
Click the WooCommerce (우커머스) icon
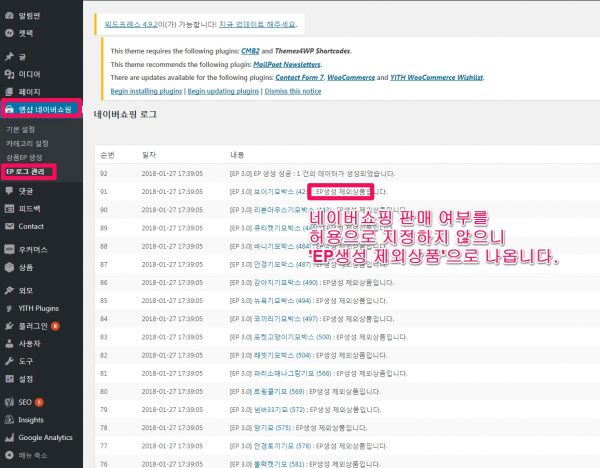9,249
